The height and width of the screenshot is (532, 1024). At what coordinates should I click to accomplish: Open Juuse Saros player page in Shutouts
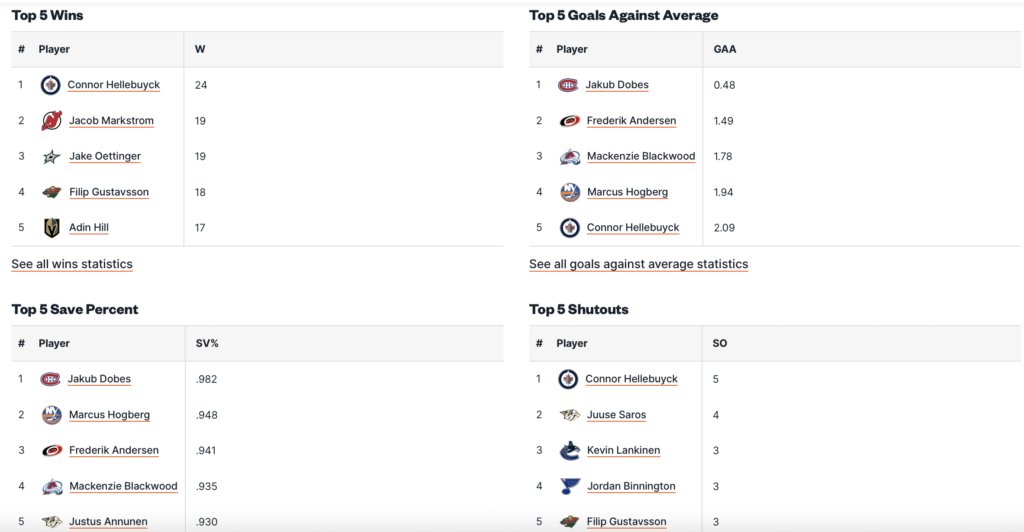(616, 415)
